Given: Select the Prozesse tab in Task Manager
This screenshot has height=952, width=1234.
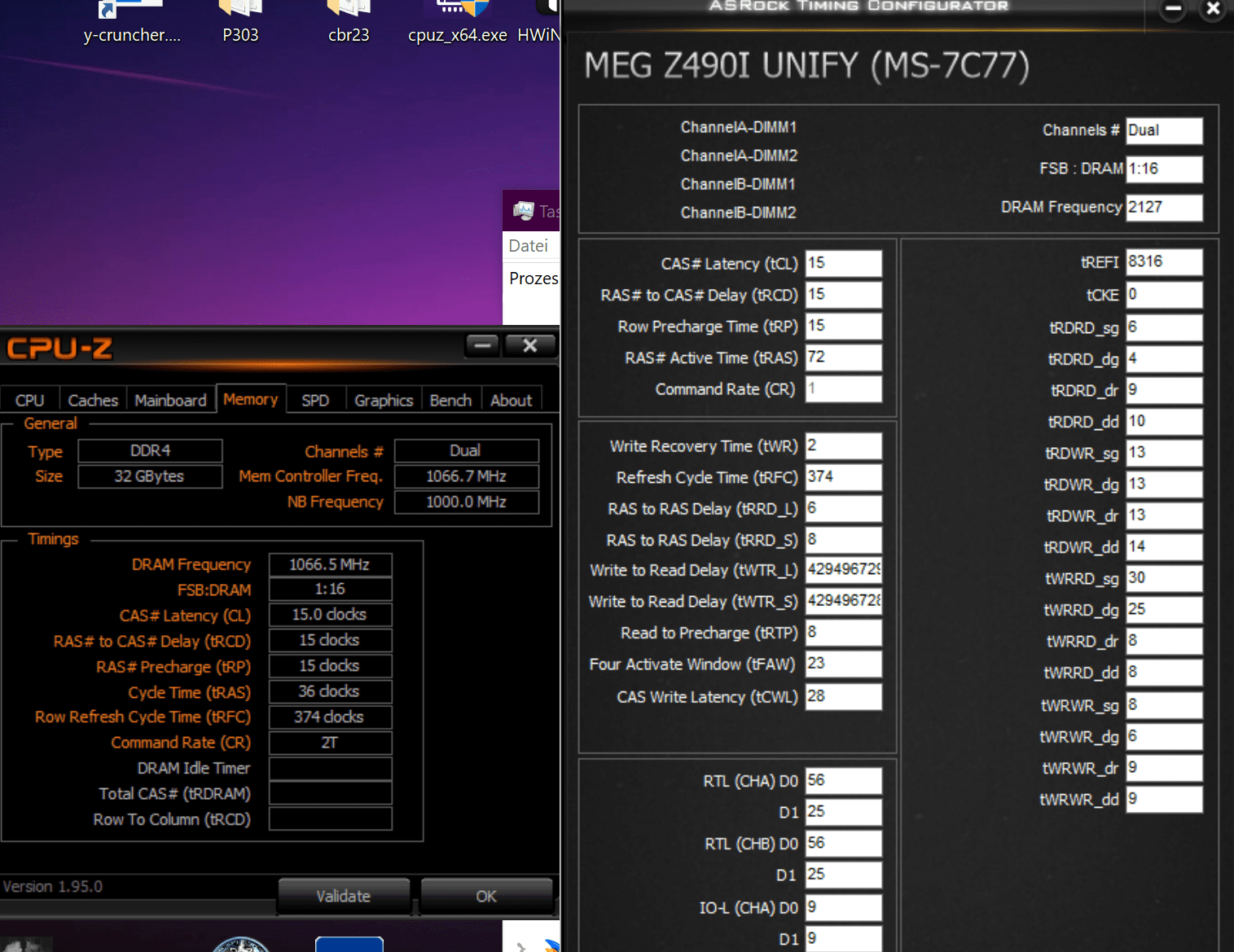Looking at the screenshot, I should pos(534,279).
